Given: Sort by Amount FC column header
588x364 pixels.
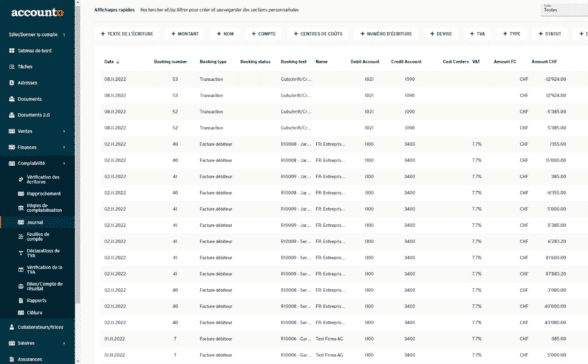Looking at the screenshot, I should pos(505,61).
